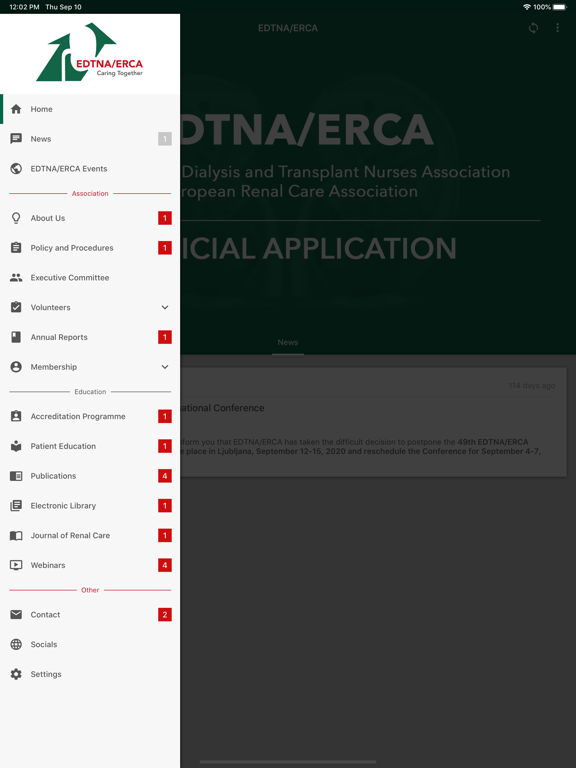Image resolution: width=576 pixels, height=768 pixels.
Task: Click the Journal of Renal Care book icon
Action: pos(16,535)
